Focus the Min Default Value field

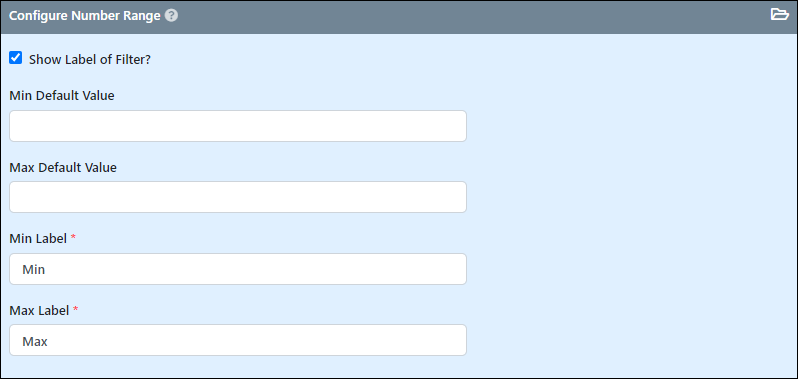(x=238, y=126)
